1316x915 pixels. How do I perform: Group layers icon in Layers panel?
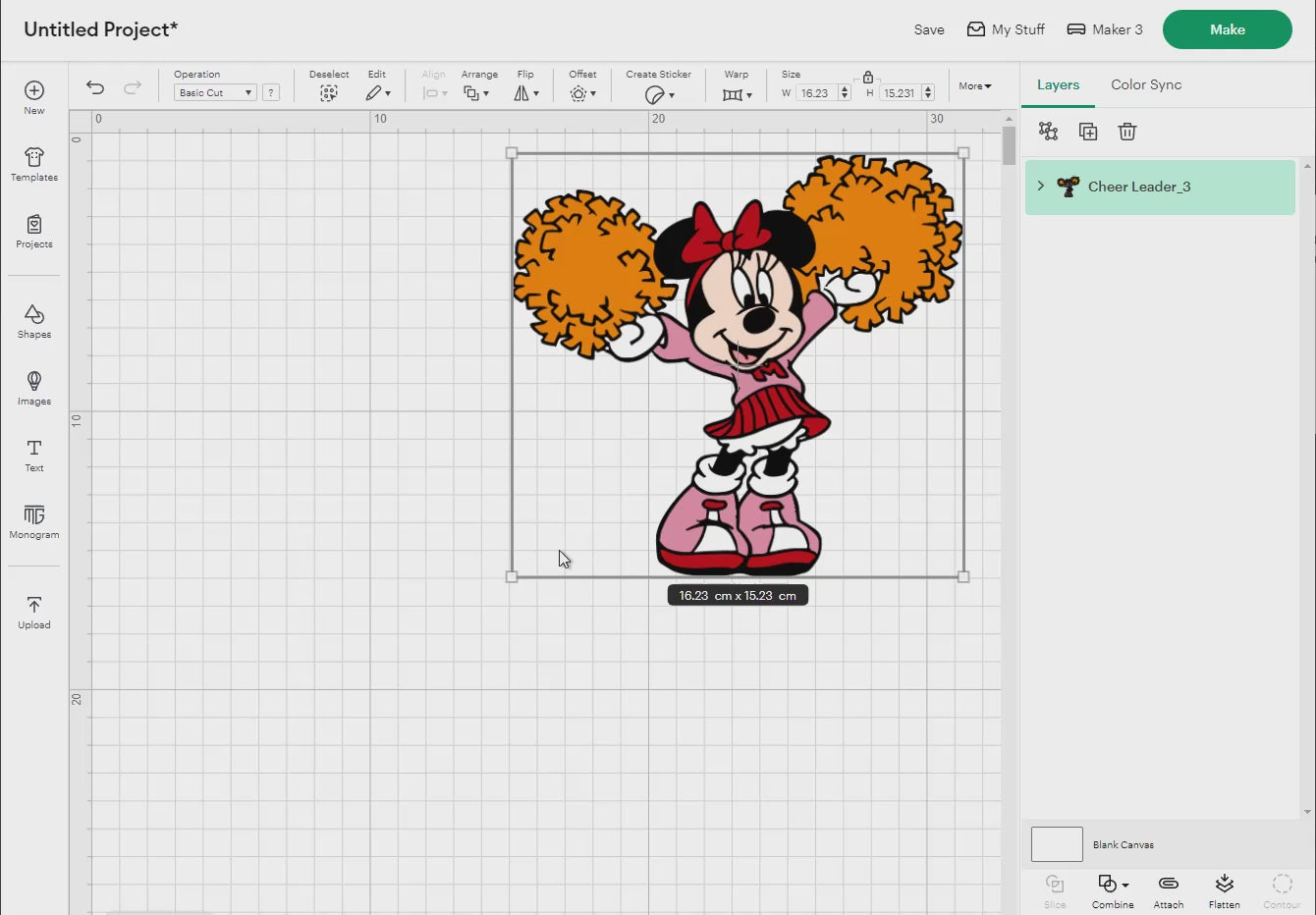1048,132
